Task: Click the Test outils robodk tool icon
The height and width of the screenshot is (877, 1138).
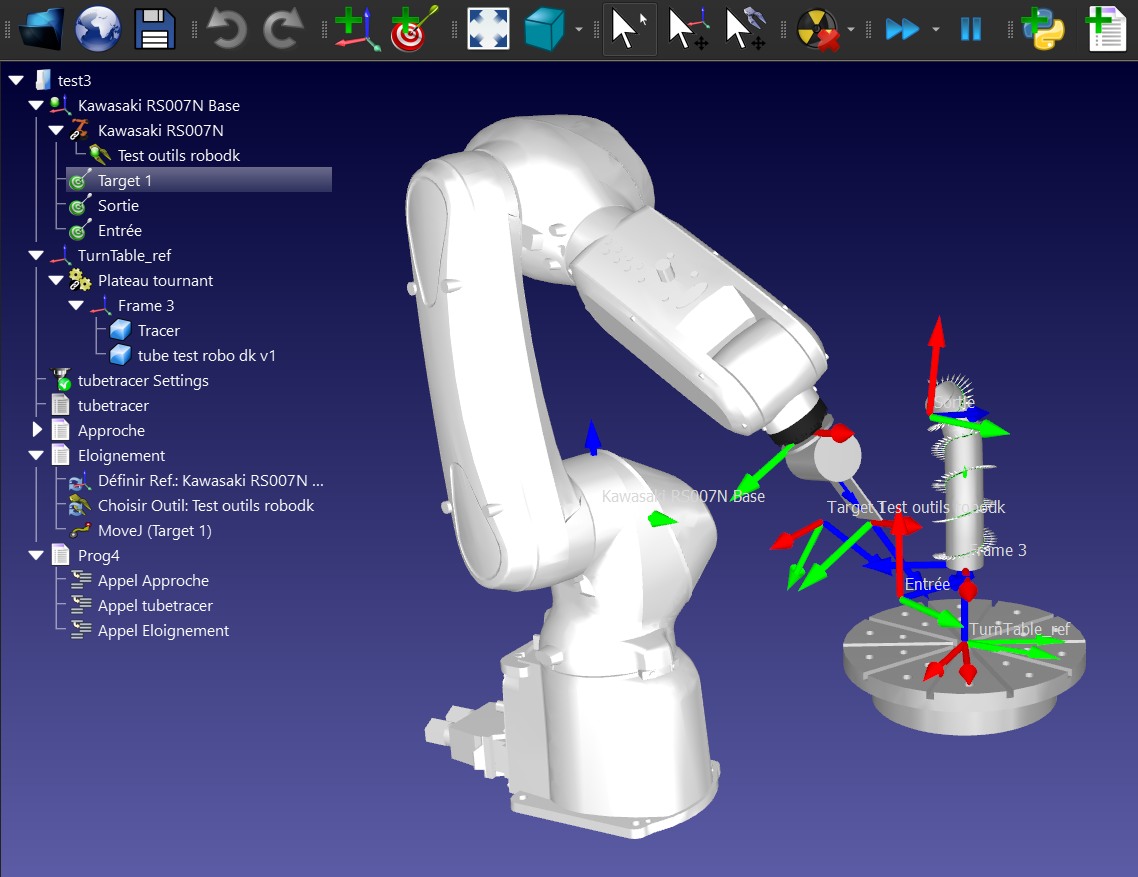Action: [x=99, y=155]
